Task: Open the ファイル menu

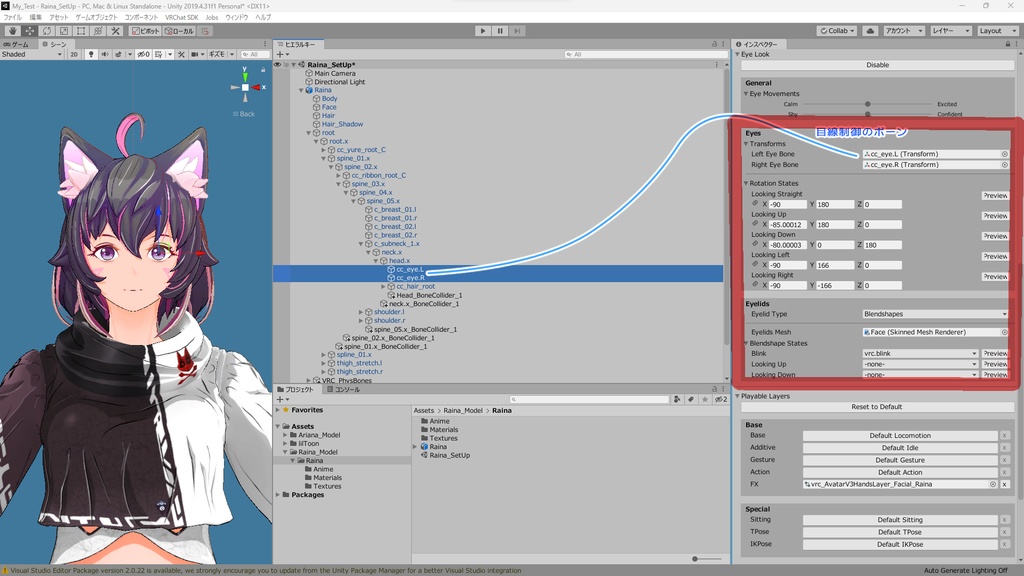Action: pos(12,17)
